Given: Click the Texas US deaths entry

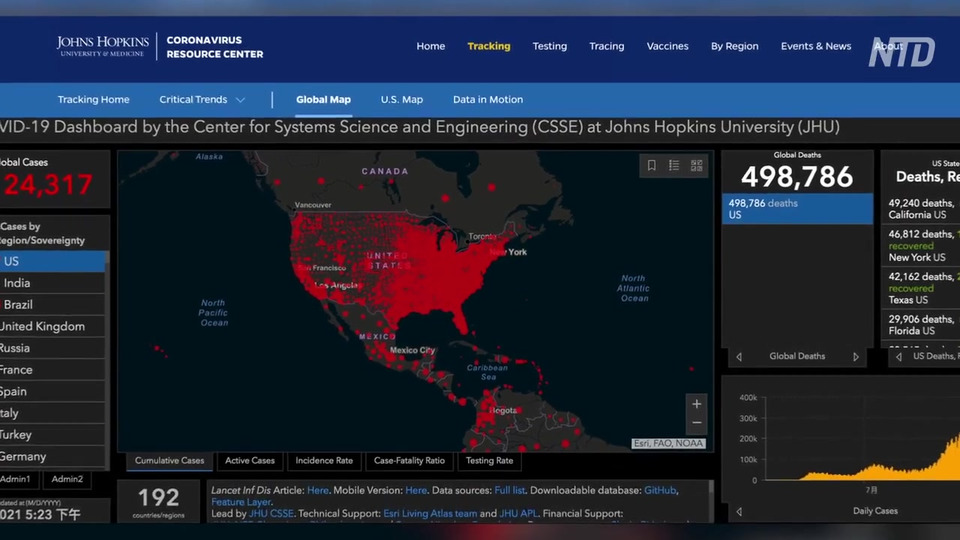Looking at the screenshot, I should [x=921, y=288].
